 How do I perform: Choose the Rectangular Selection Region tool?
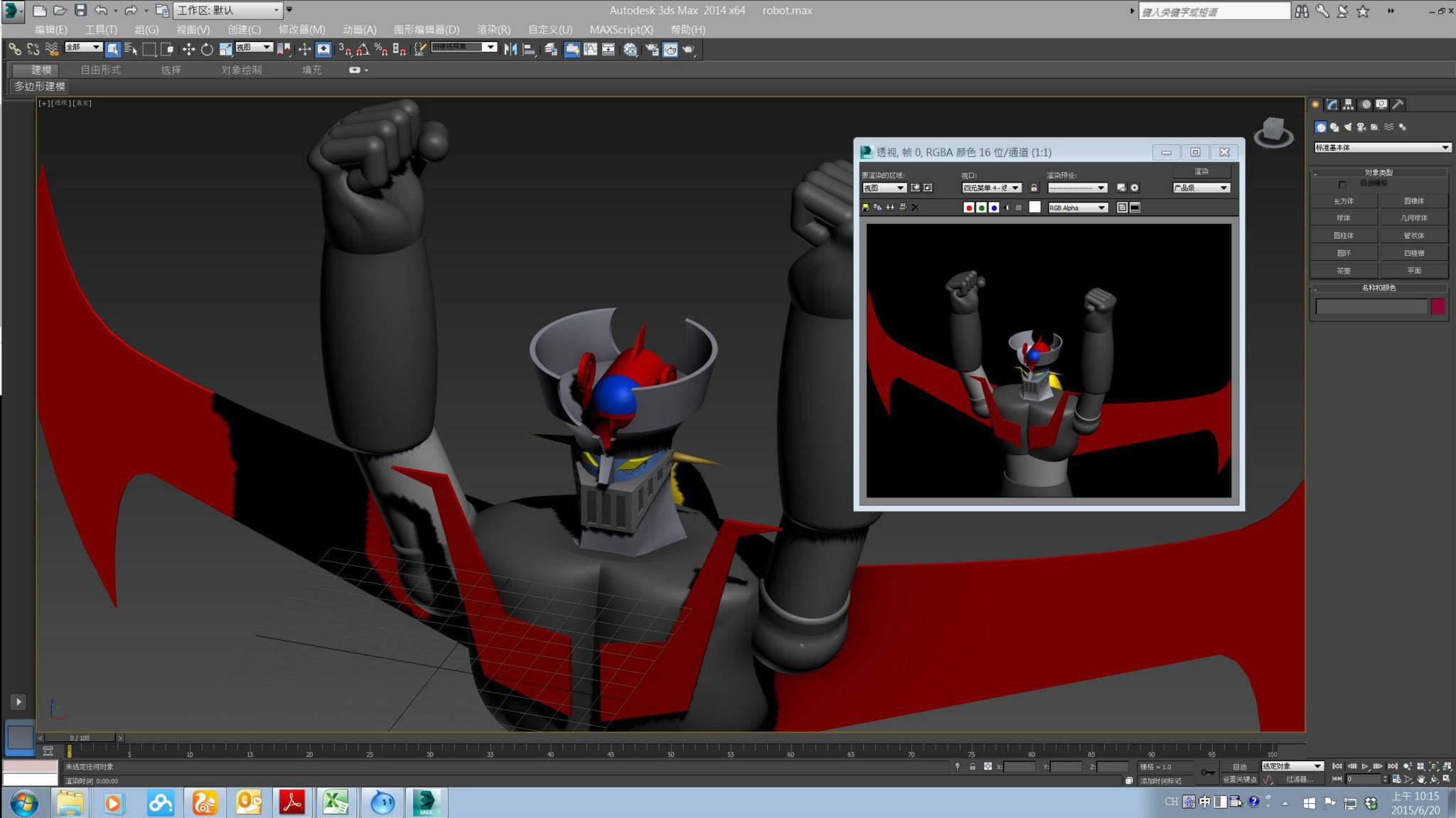[149, 49]
